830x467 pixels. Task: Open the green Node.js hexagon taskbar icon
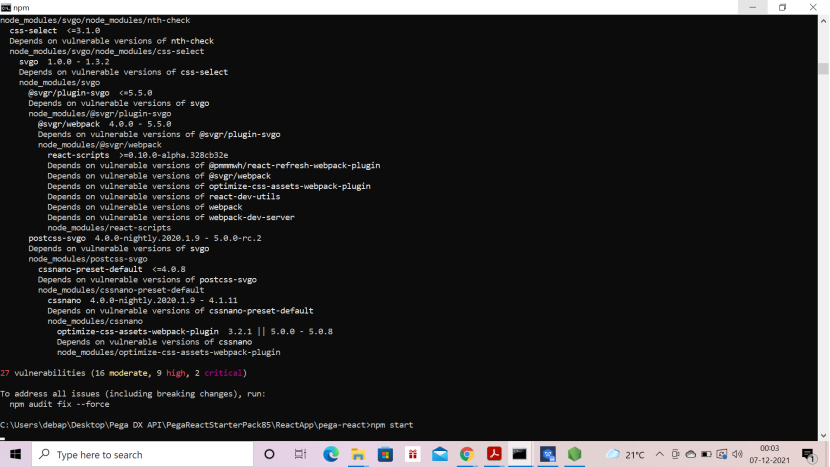pyautogui.click(x=575, y=454)
